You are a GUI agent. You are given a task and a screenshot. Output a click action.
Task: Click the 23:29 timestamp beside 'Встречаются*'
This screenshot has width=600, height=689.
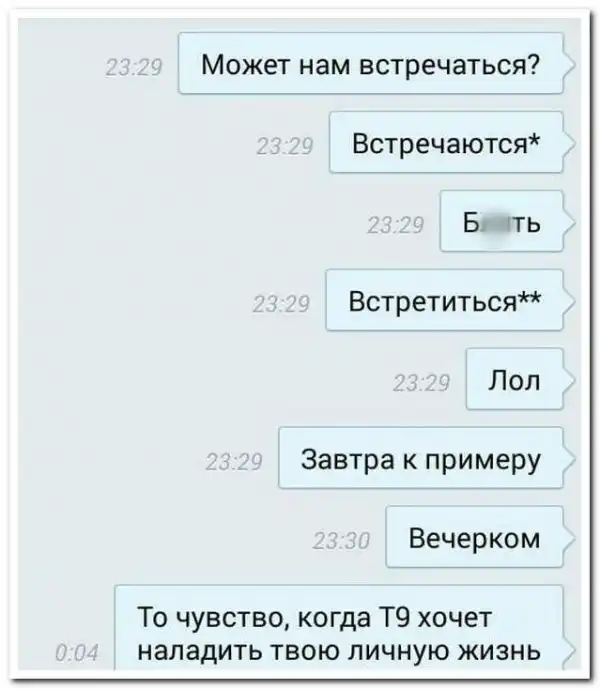285,146
